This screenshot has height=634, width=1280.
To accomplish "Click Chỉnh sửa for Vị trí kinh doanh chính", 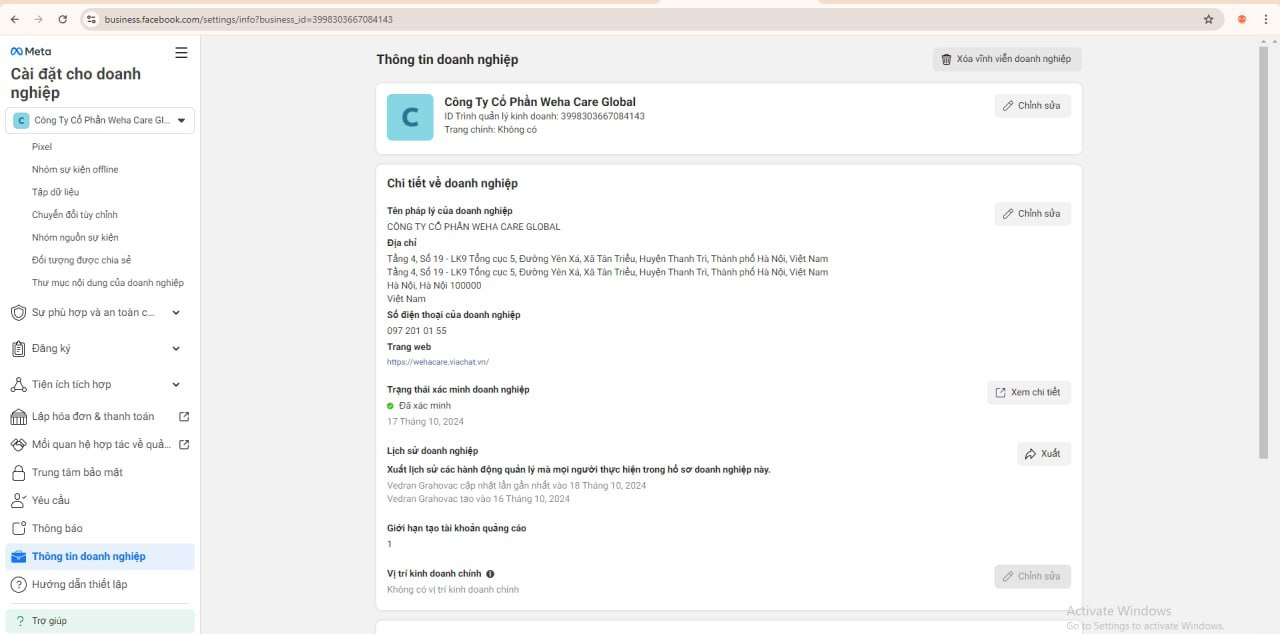I will tap(1032, 577).
